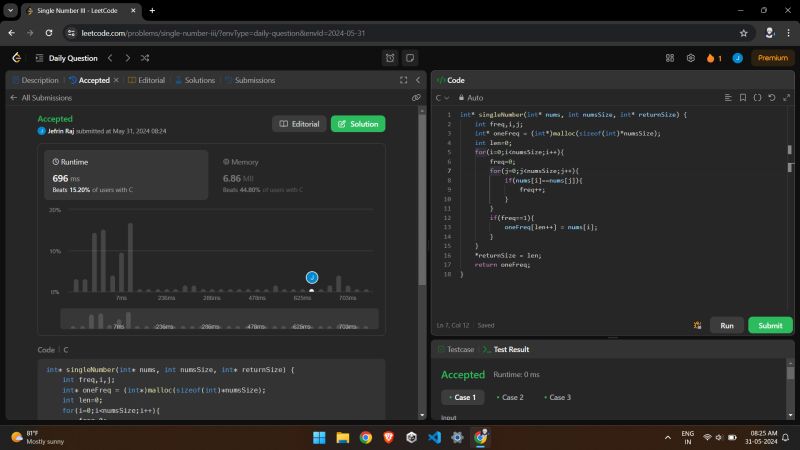Collapse the description panel chevron
Screen dimensions: 800x450
[418, 80]
